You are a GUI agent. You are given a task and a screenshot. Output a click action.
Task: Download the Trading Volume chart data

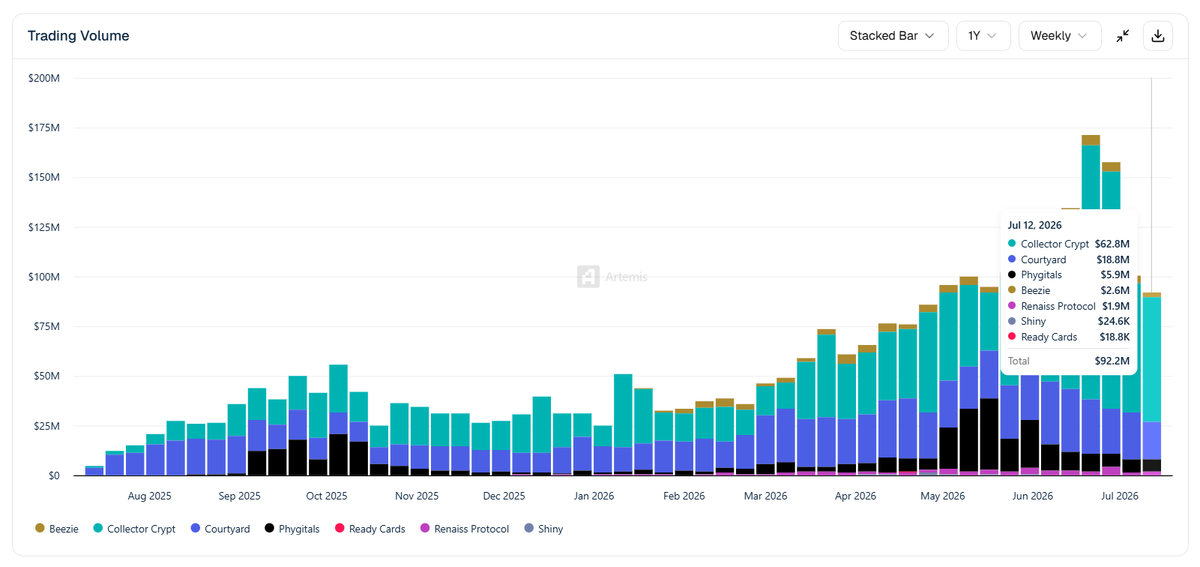pyautogui.click(x=1158, y=36)
